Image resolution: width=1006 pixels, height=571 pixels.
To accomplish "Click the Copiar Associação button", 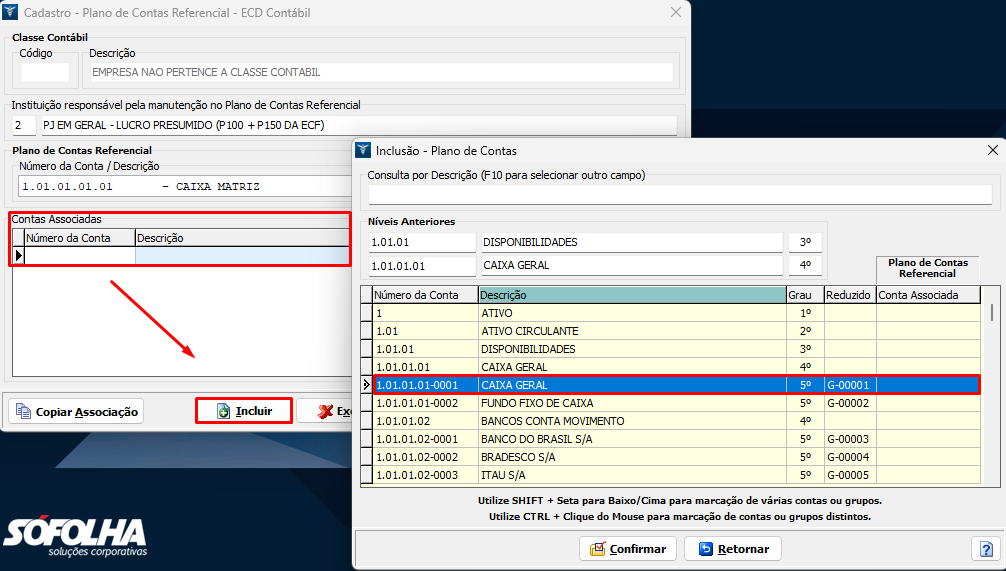I will tap(77, 411).
